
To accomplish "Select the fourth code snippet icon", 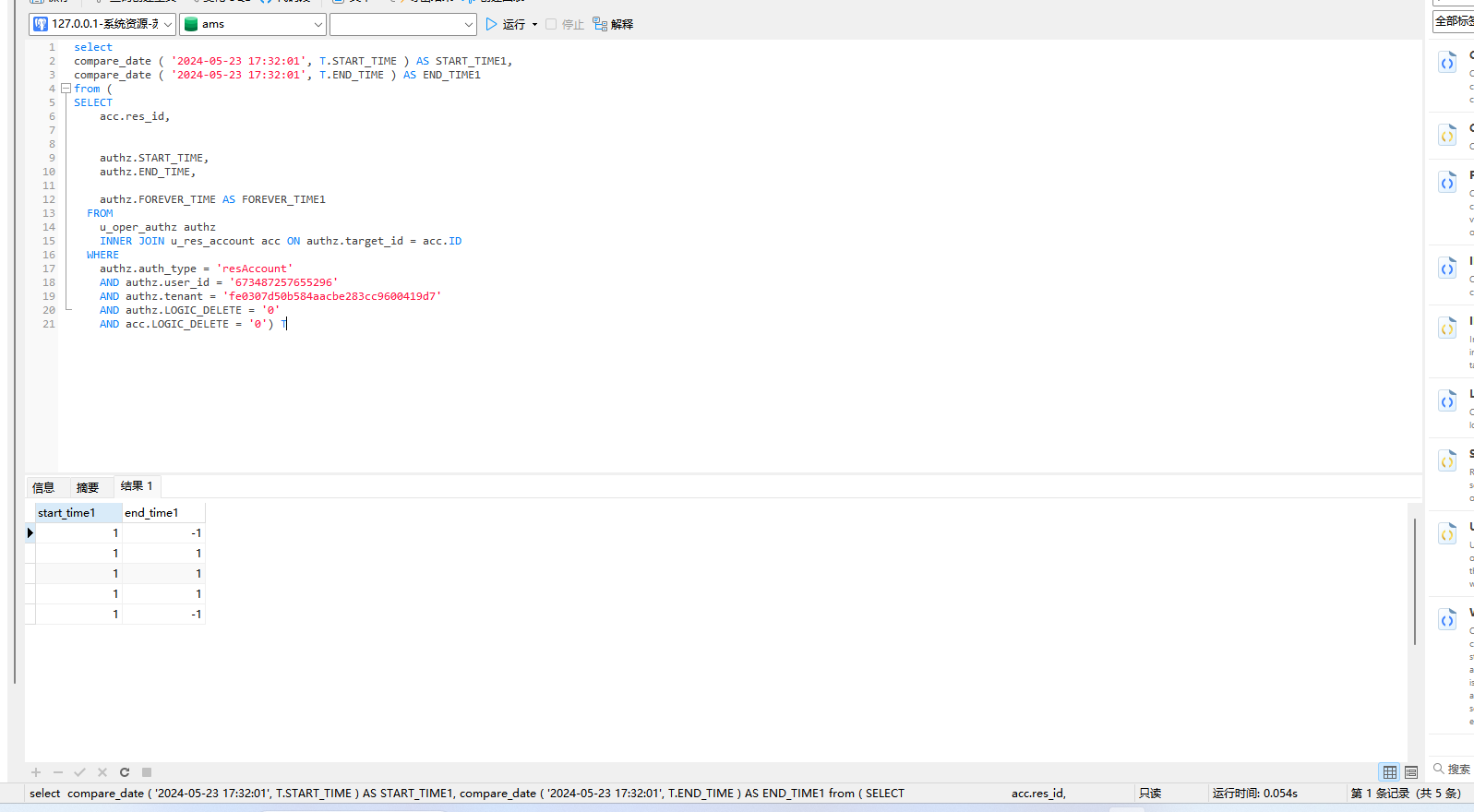I will pos(1447,269).
